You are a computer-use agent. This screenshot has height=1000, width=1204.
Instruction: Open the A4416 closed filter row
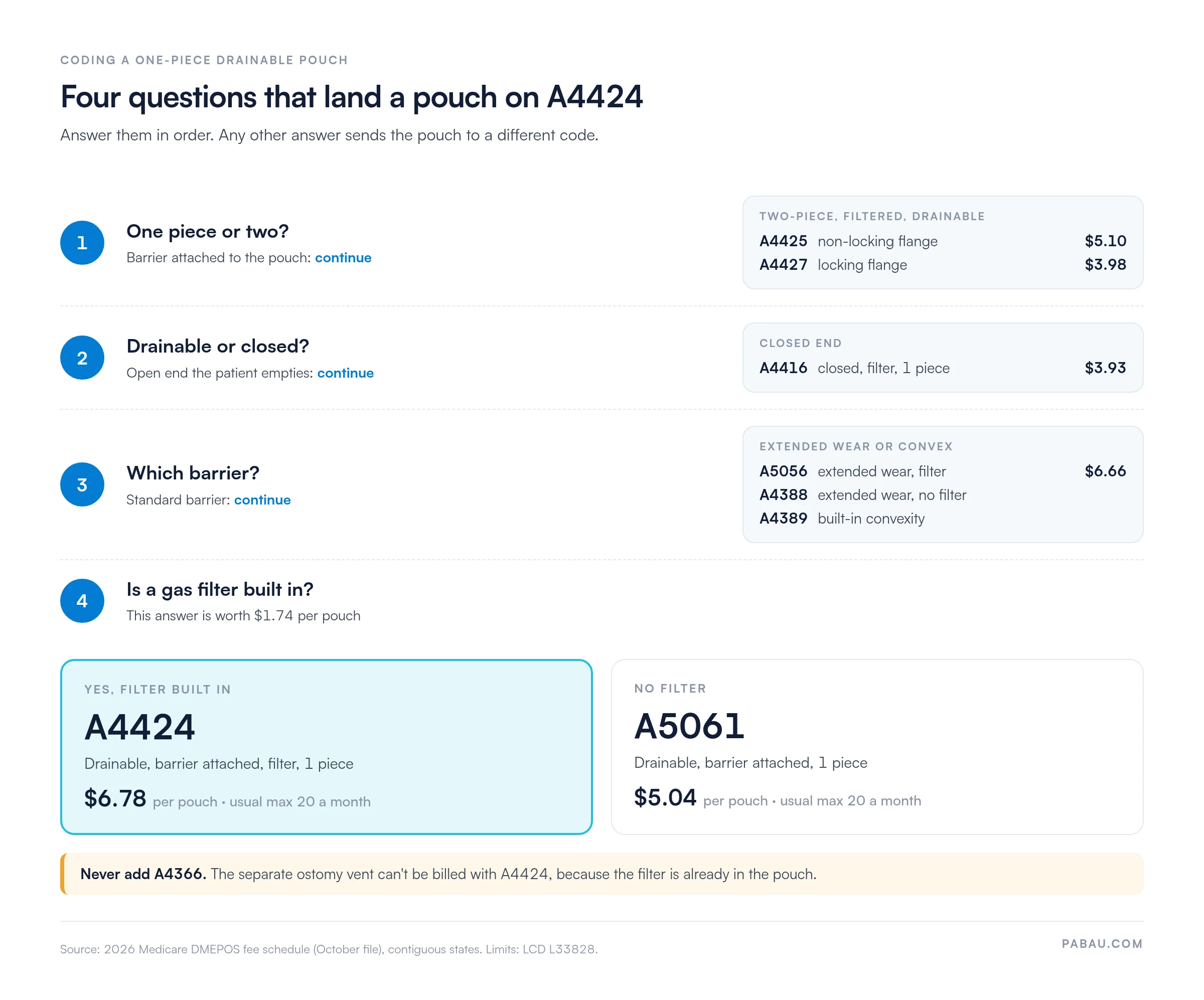tap(943, 368)
